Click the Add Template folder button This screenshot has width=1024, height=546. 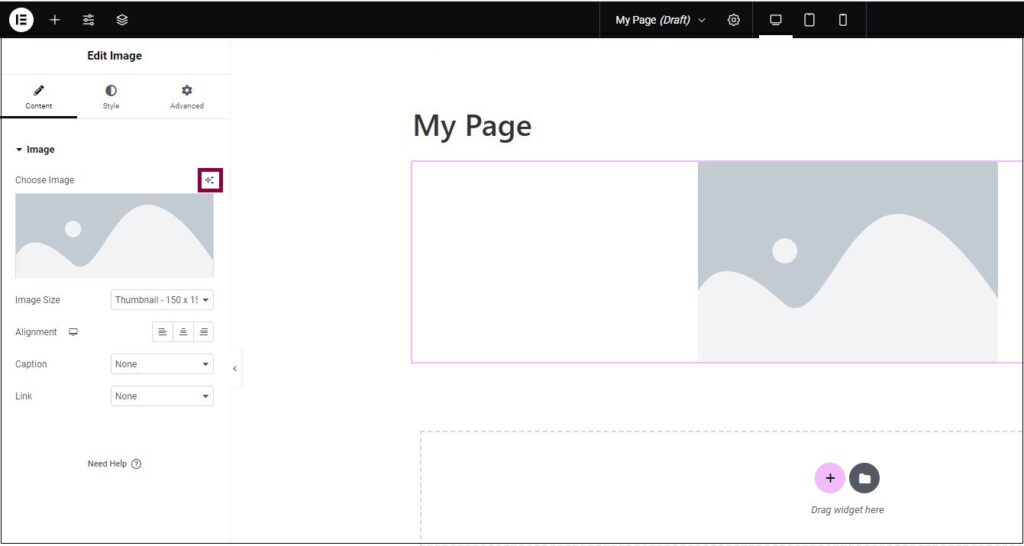[x=864, y=478]
